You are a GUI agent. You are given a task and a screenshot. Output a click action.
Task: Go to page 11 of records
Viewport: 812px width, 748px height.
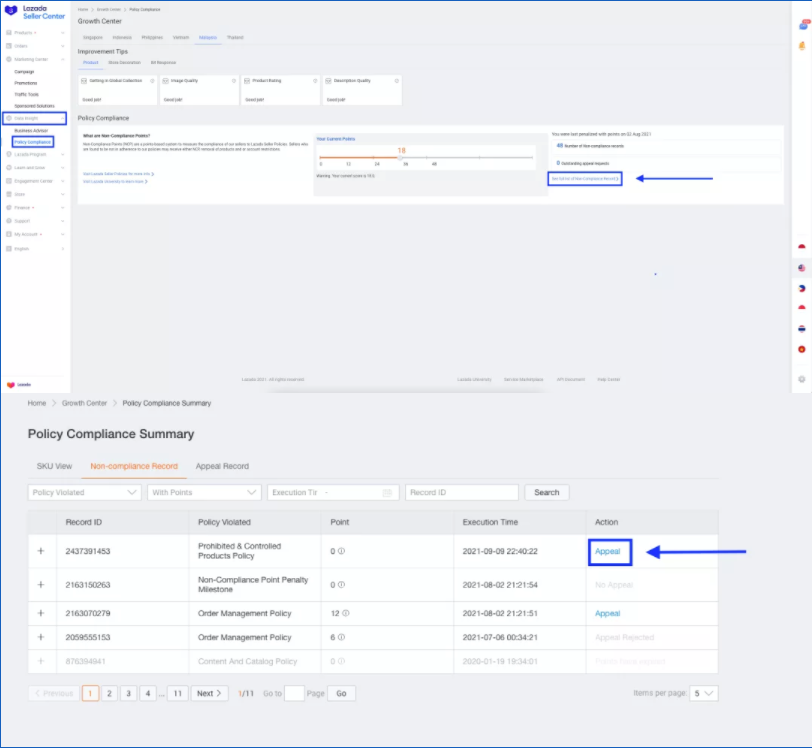point(178,693)
